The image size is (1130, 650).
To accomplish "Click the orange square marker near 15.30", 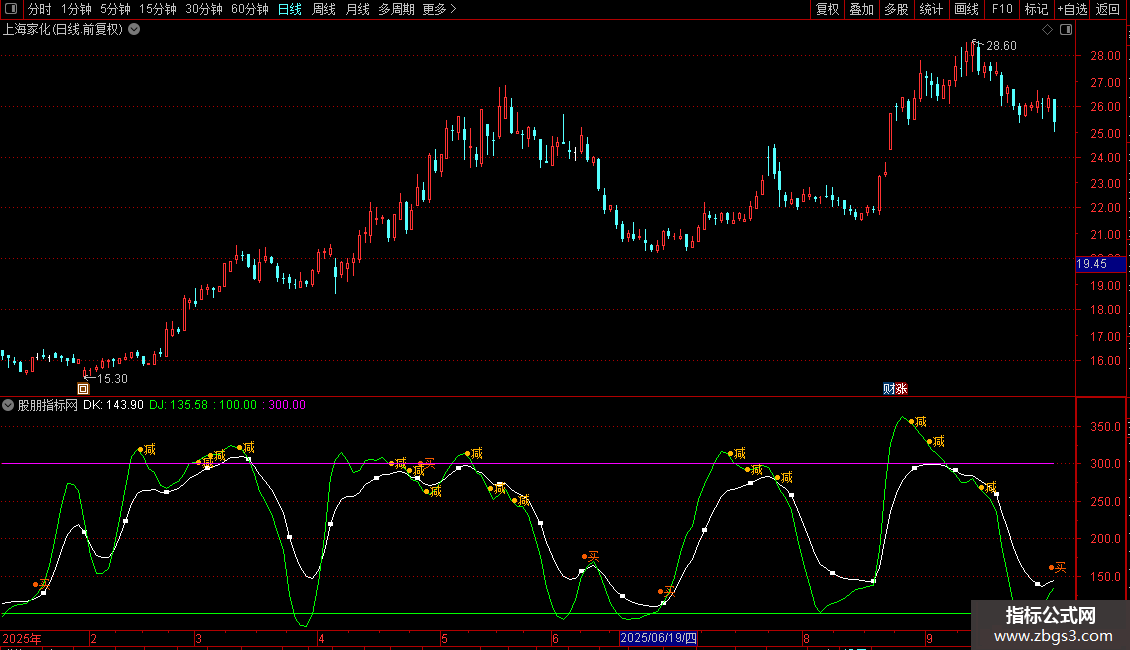I will 84,388.
